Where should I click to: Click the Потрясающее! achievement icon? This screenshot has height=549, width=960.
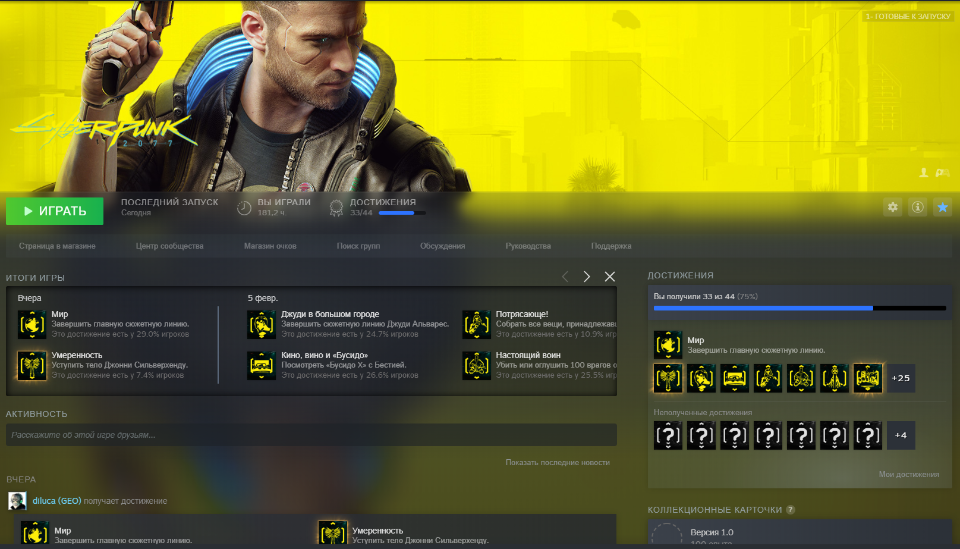(x=476, y=324)
